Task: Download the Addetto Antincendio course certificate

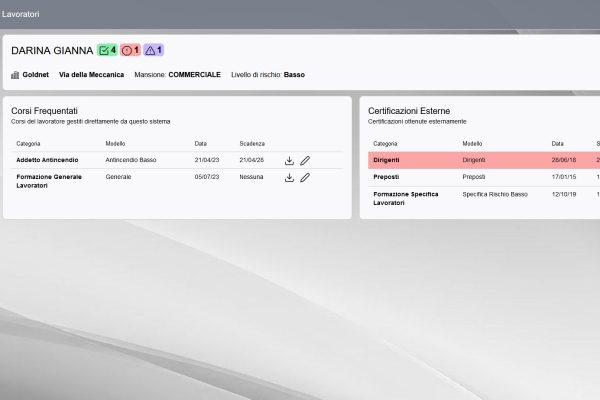Action: pos(289,161)
